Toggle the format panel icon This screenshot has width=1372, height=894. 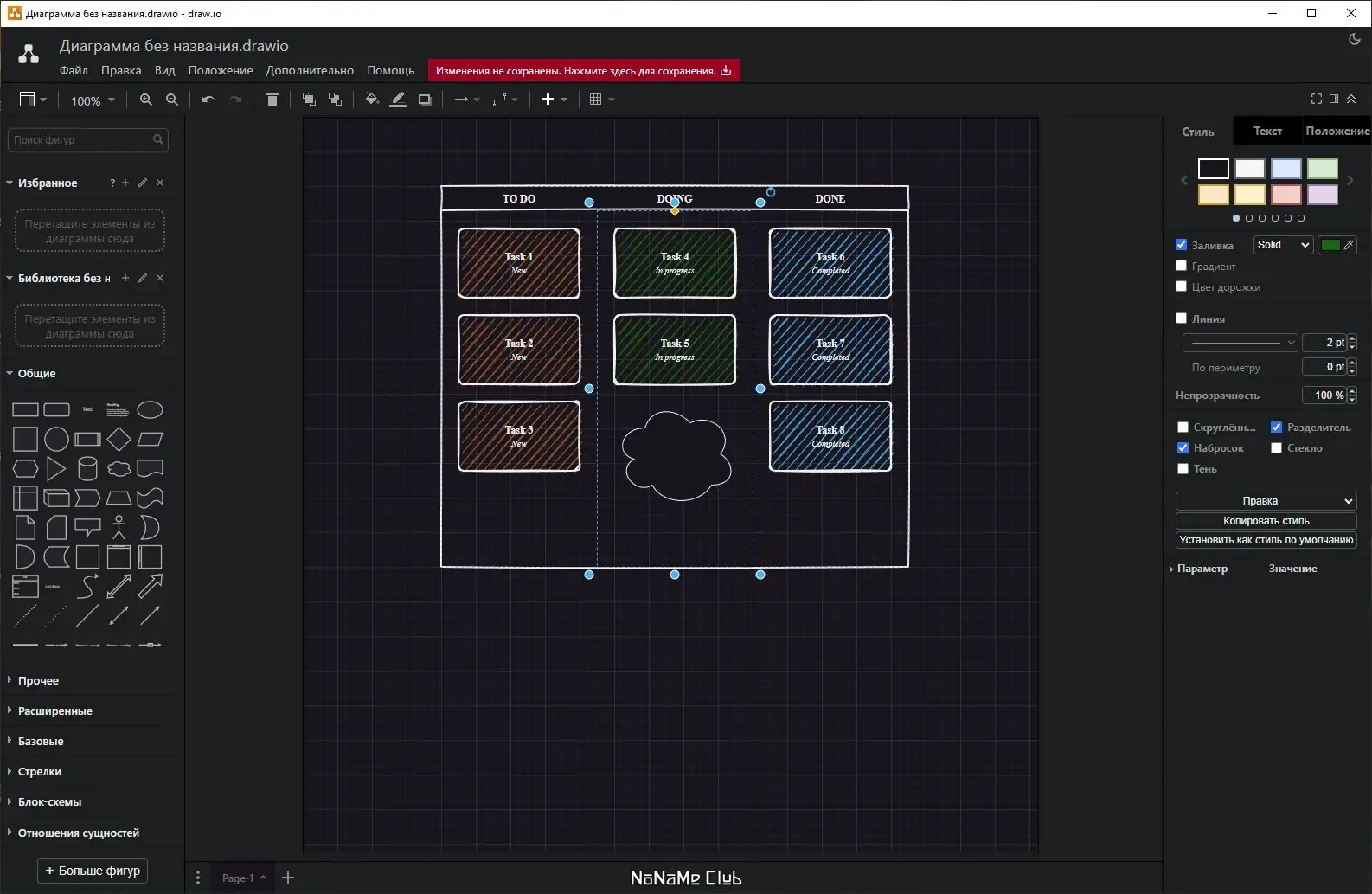coord(1334,99)
